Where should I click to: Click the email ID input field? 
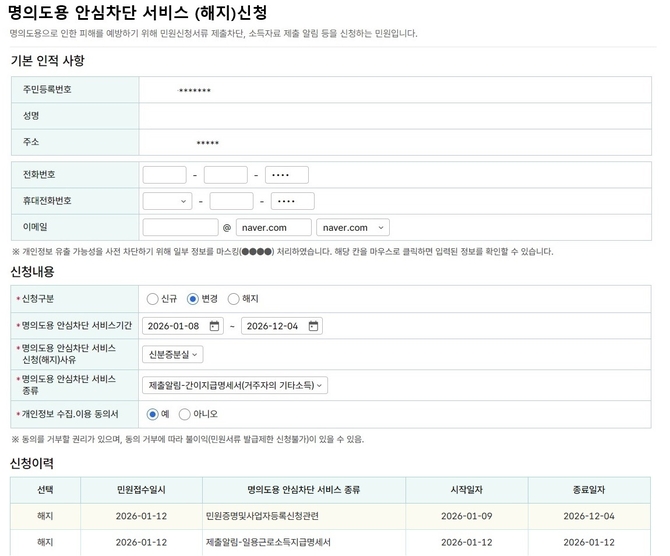tap(180, 228)
